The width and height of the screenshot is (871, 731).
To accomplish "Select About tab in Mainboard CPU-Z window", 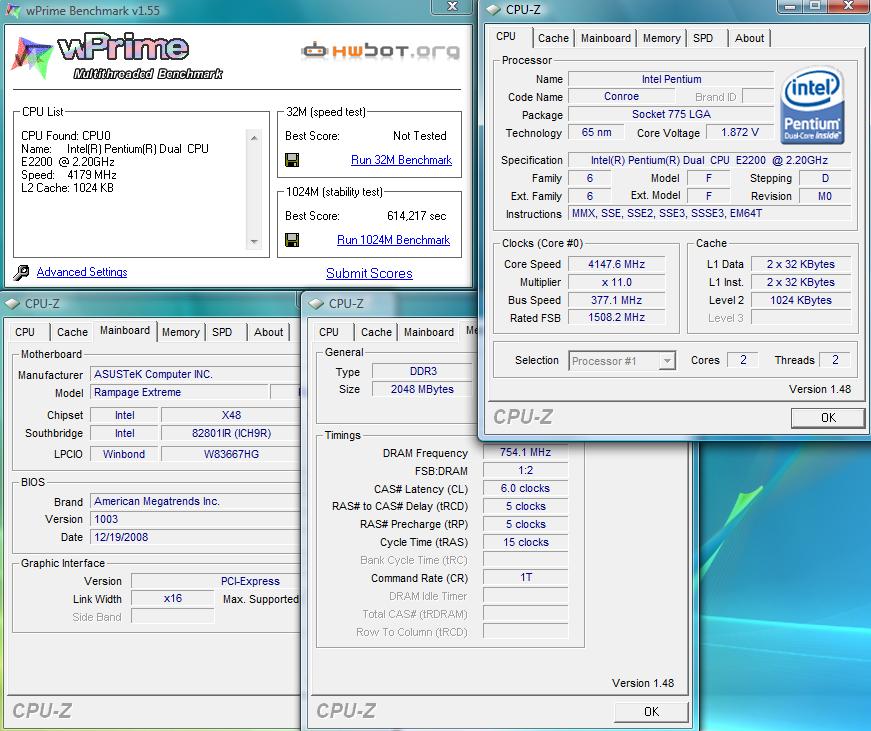I will pos(268,332).
